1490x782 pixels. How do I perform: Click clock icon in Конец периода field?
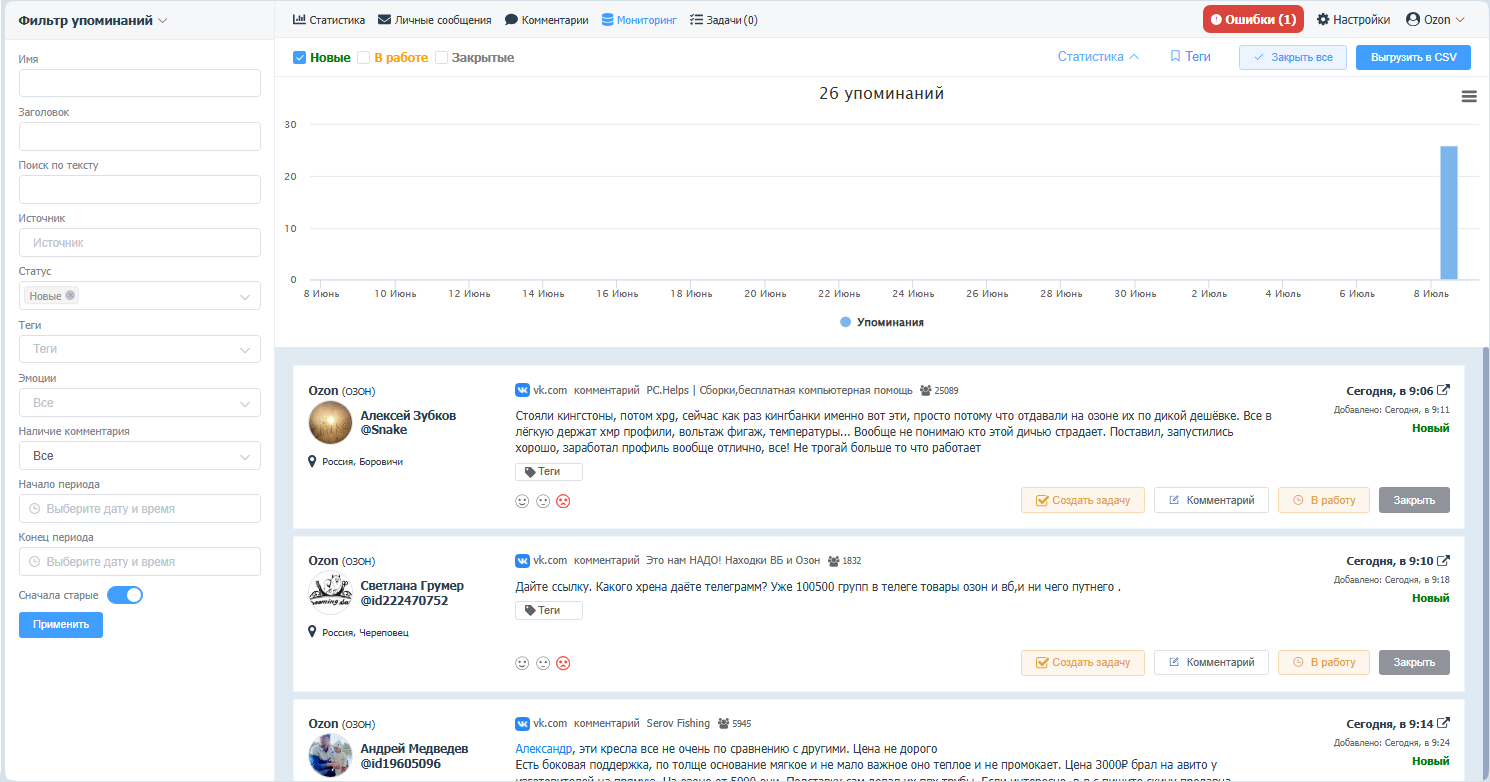35,561
